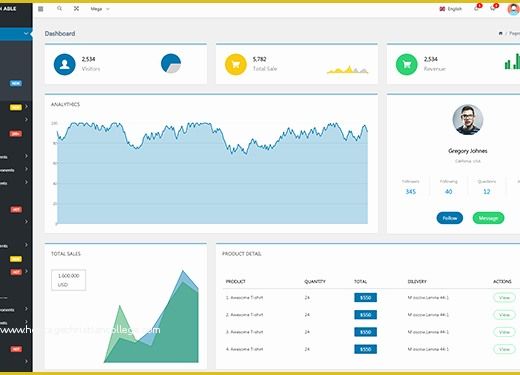Click the Following count 40

pos(449,192)
